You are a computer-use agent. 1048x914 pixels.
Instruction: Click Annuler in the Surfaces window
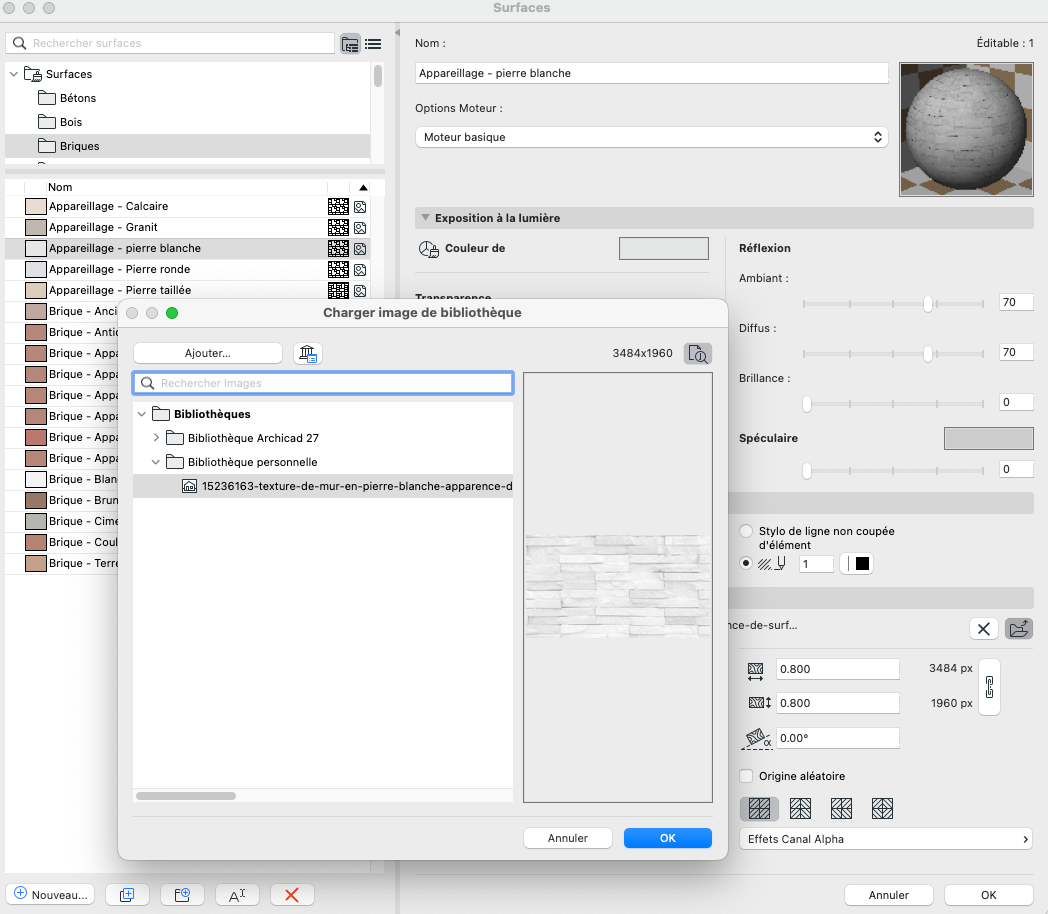[889, 895]
